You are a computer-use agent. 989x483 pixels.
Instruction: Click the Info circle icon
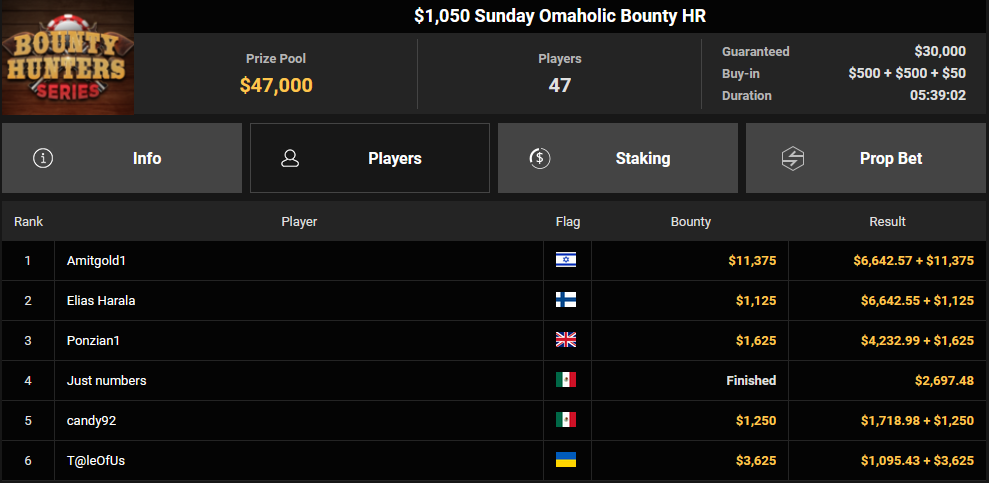[x=43, y=158]
